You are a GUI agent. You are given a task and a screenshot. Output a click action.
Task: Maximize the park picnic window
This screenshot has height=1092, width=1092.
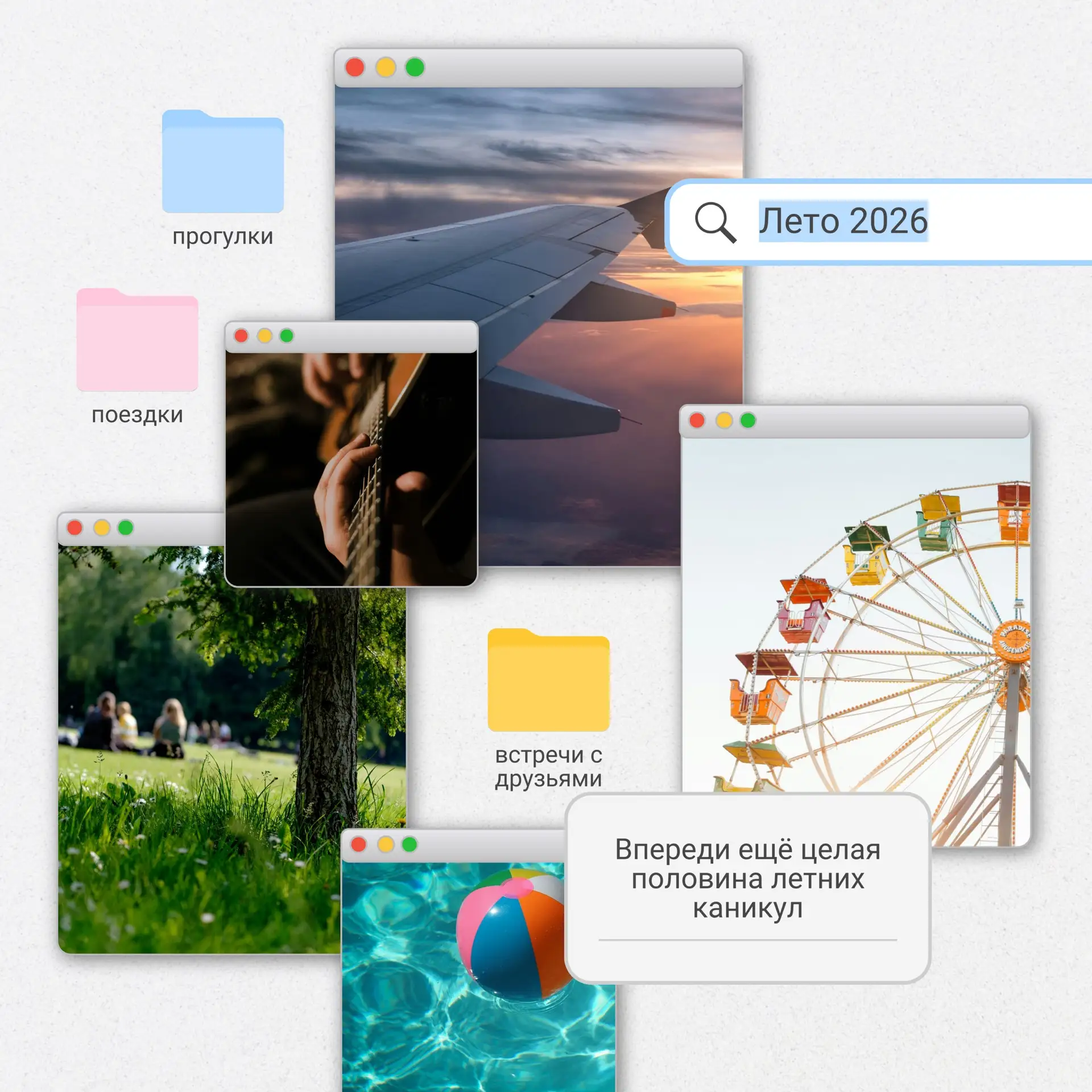[125, 527]
